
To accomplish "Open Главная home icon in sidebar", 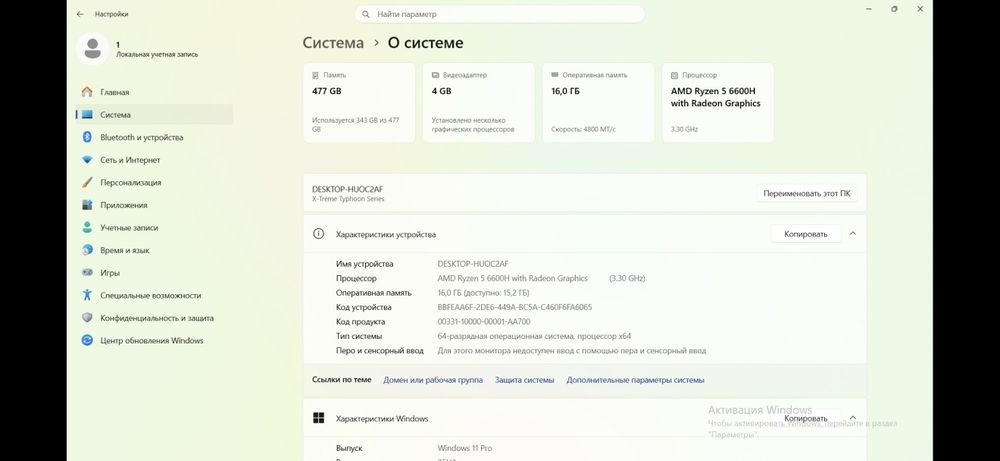I will click(x=87, y=92).
